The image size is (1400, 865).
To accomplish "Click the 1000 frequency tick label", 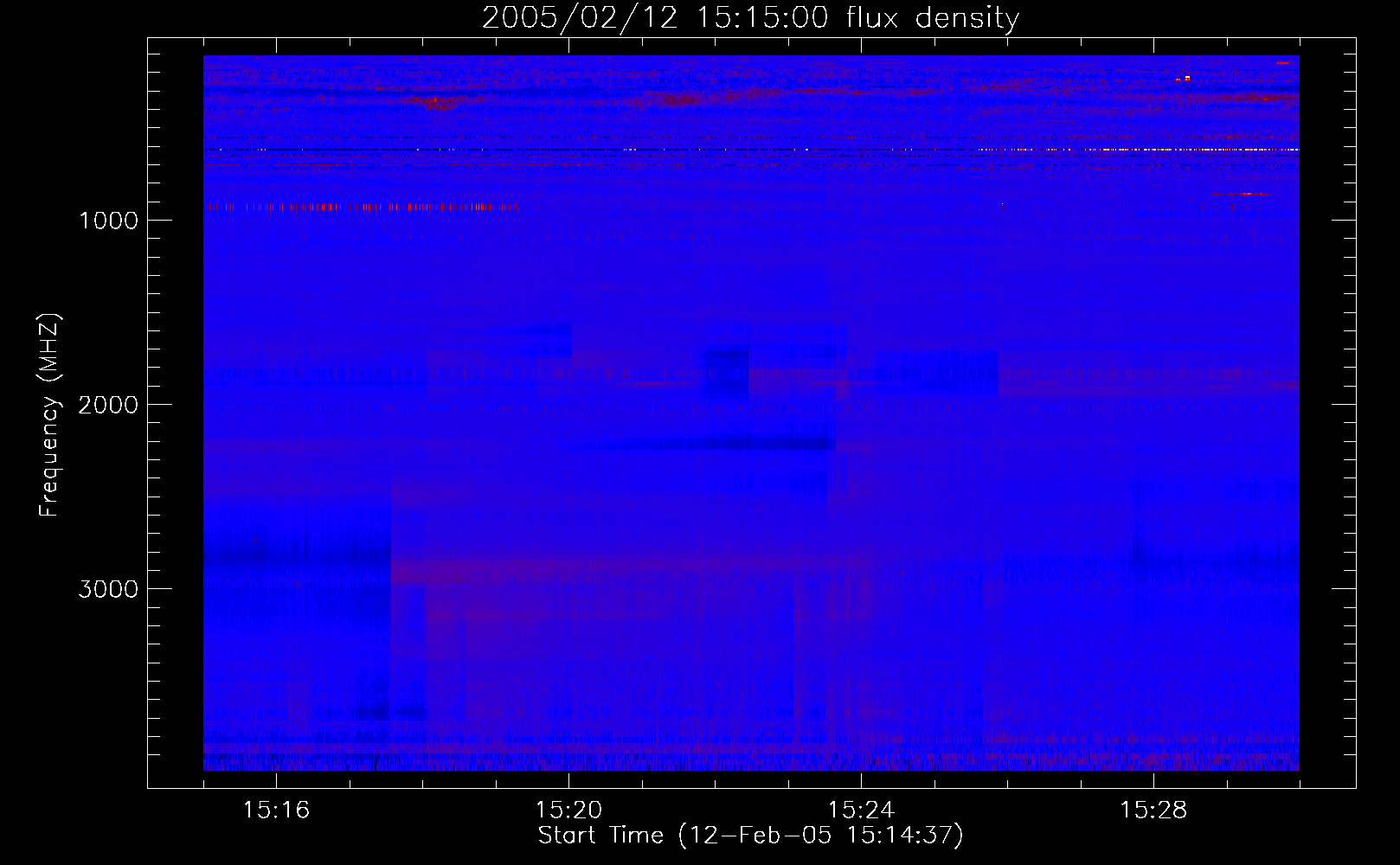I will tap(108, 221).
